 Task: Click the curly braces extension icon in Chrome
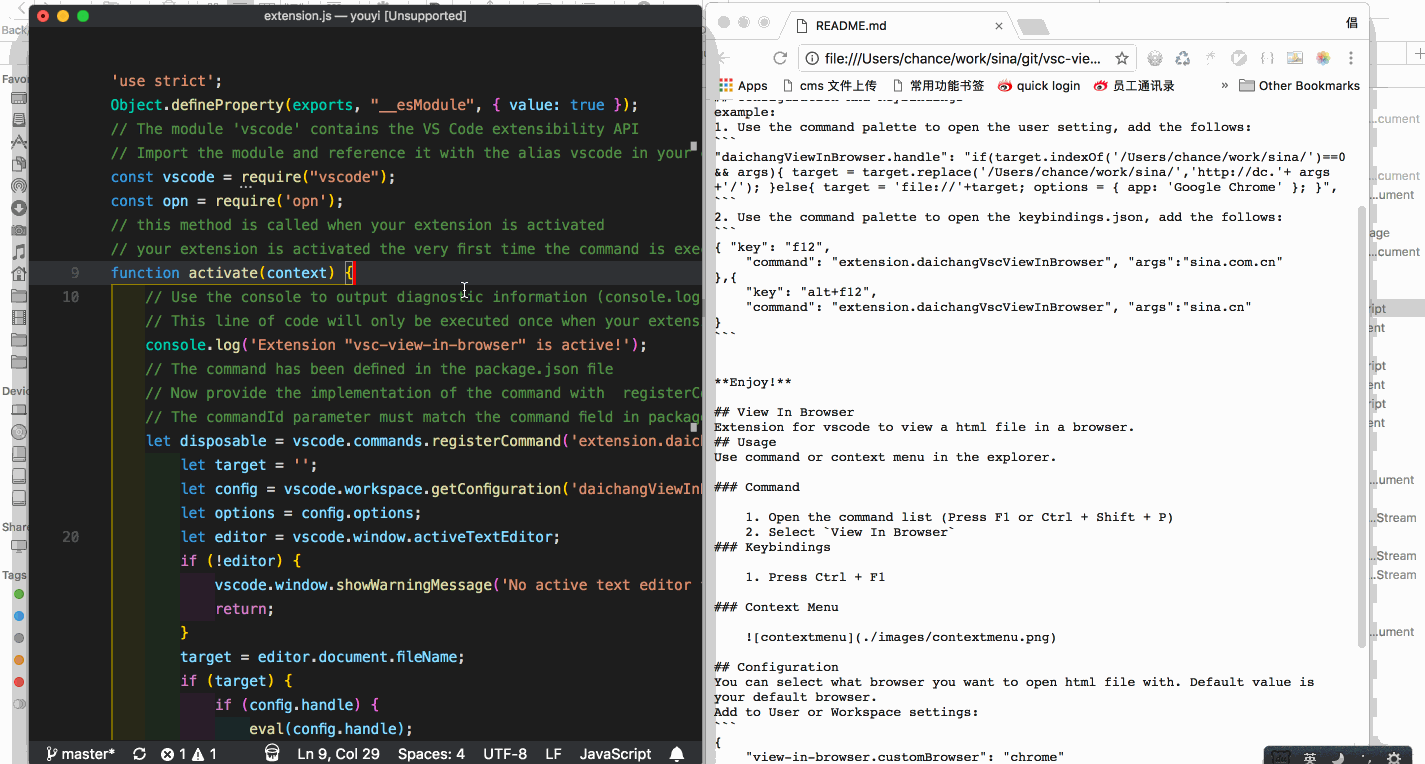1267,58
